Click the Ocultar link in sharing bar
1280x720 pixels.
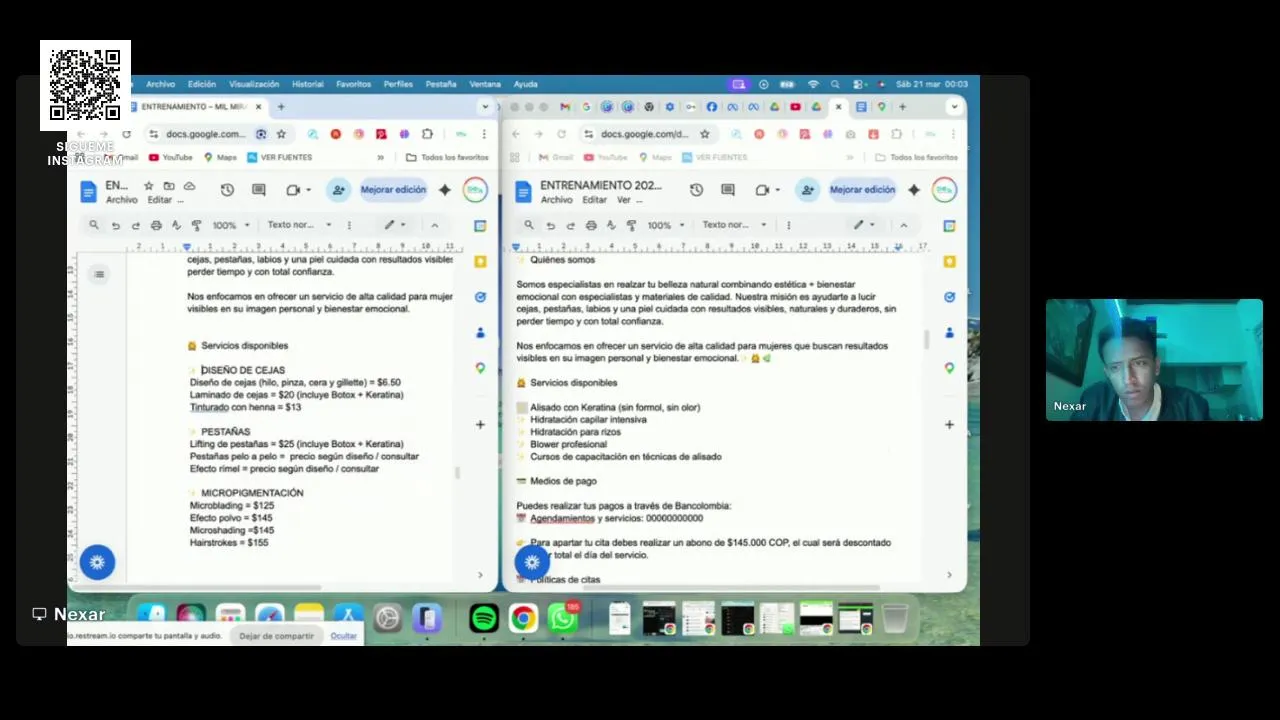[x=343, y=636]
